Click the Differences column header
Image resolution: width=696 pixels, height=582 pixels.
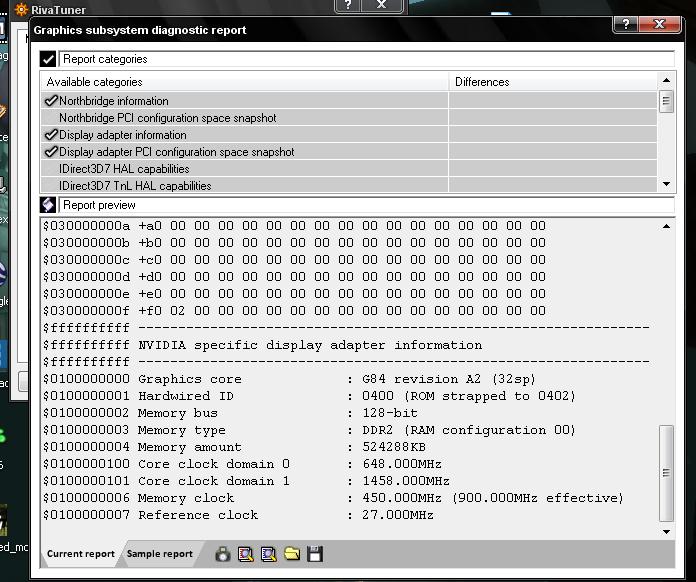pos(553,82)
